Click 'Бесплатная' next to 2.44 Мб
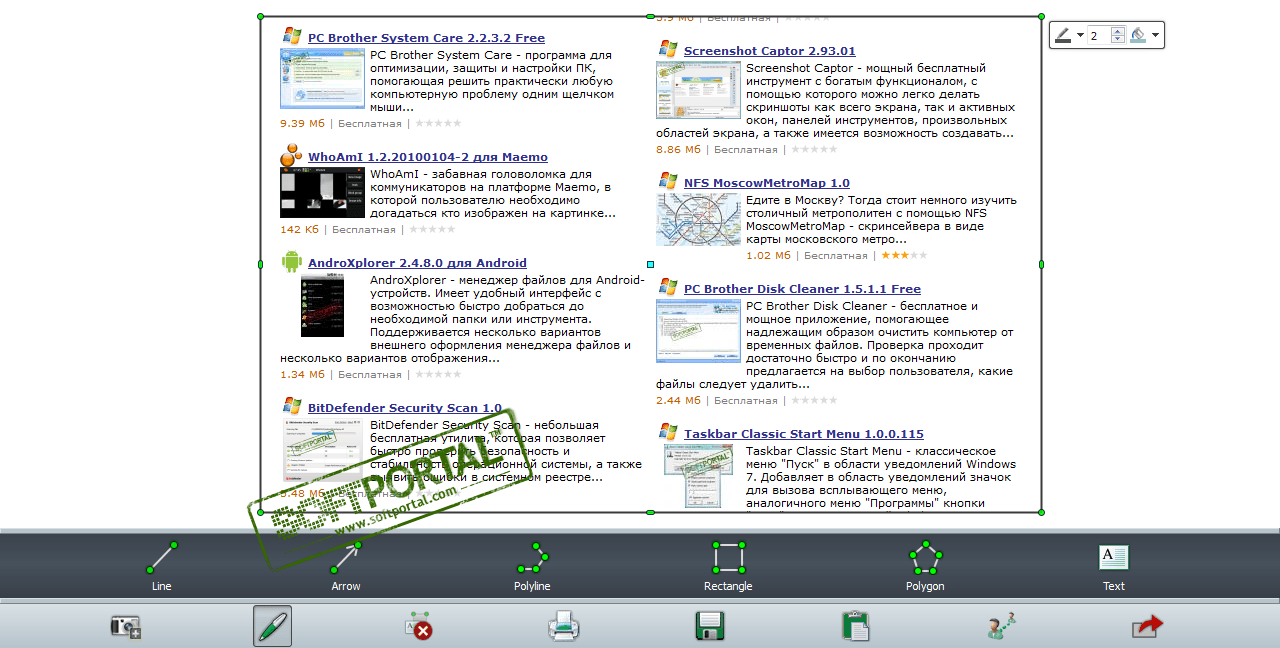 [746, 401]
